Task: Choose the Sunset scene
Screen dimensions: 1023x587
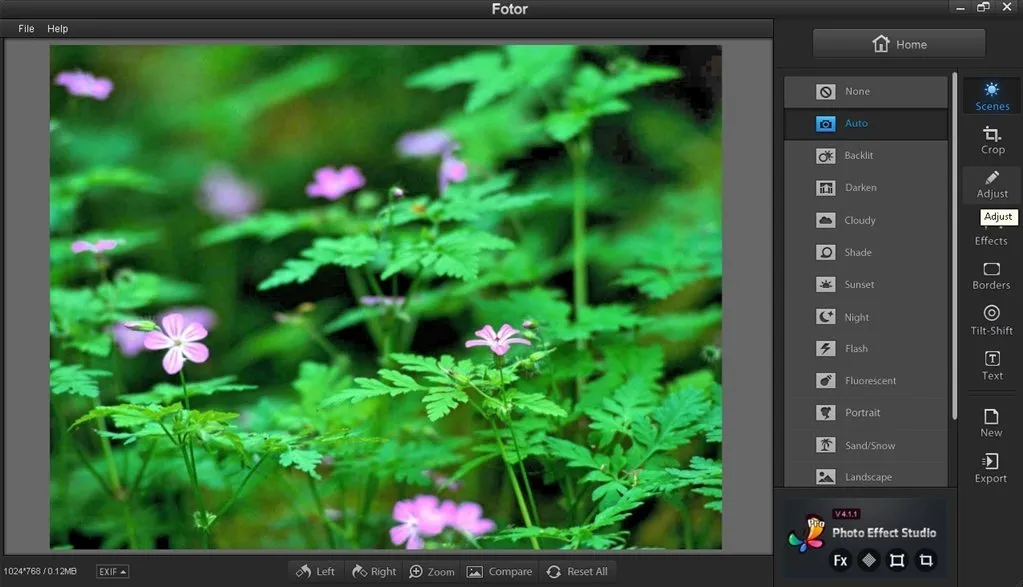Action: click(865, 284)
